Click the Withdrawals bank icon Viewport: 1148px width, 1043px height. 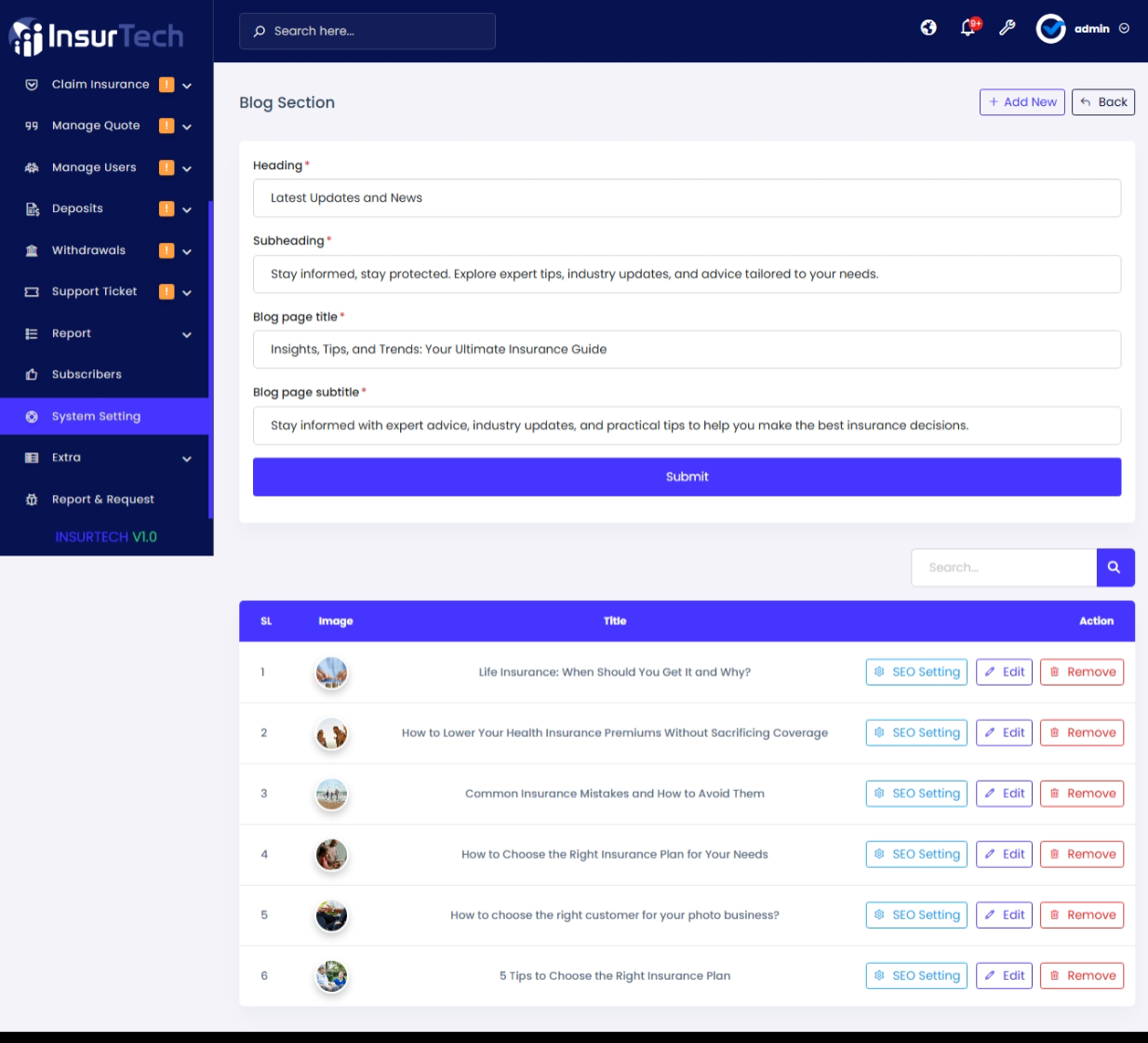coord(32,250)
